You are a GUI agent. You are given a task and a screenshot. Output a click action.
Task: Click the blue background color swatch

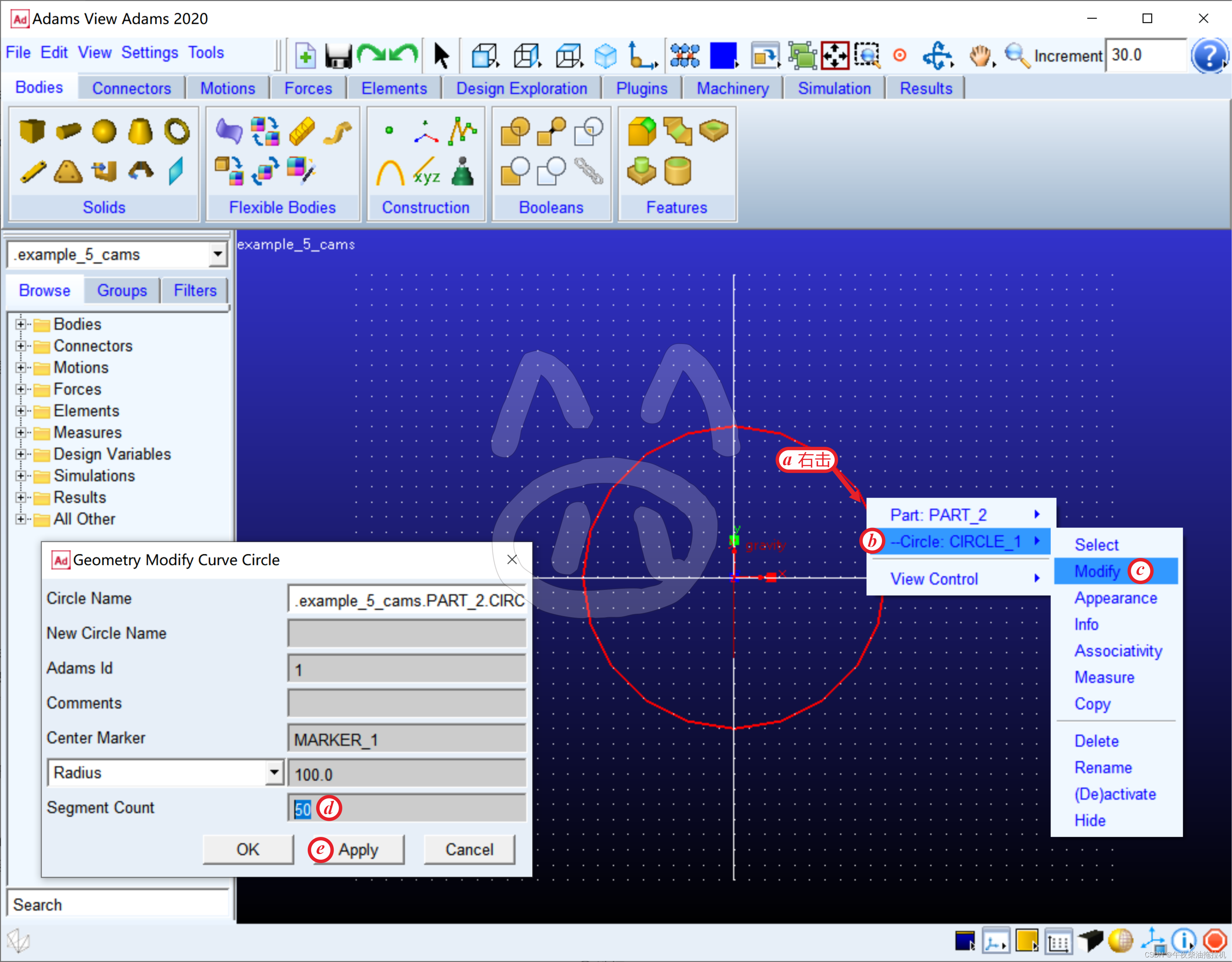pos(723,56)
